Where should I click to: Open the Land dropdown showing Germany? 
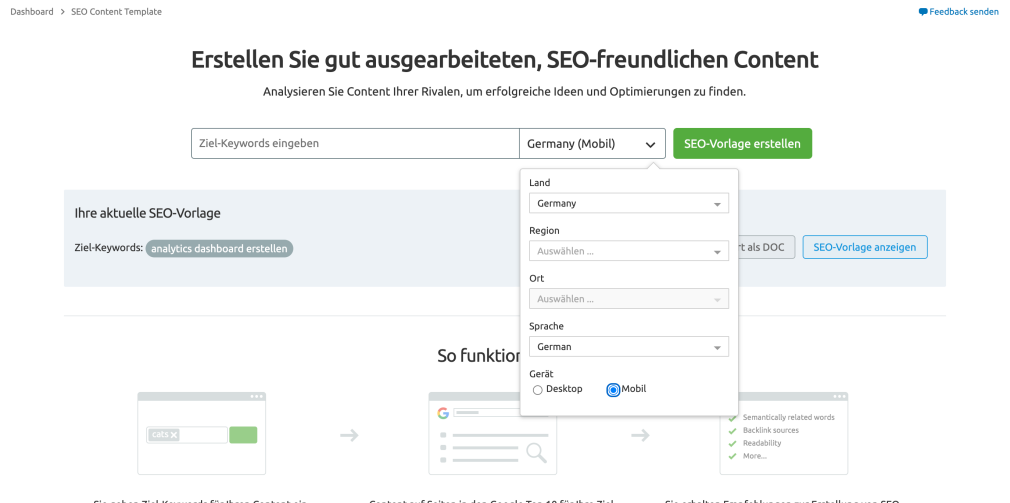[629, 203]
